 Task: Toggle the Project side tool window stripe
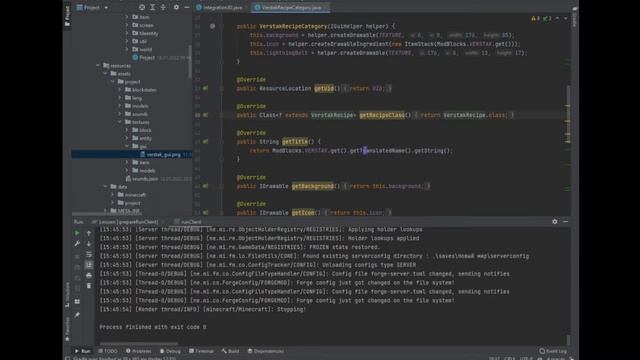tap(67, 16)
